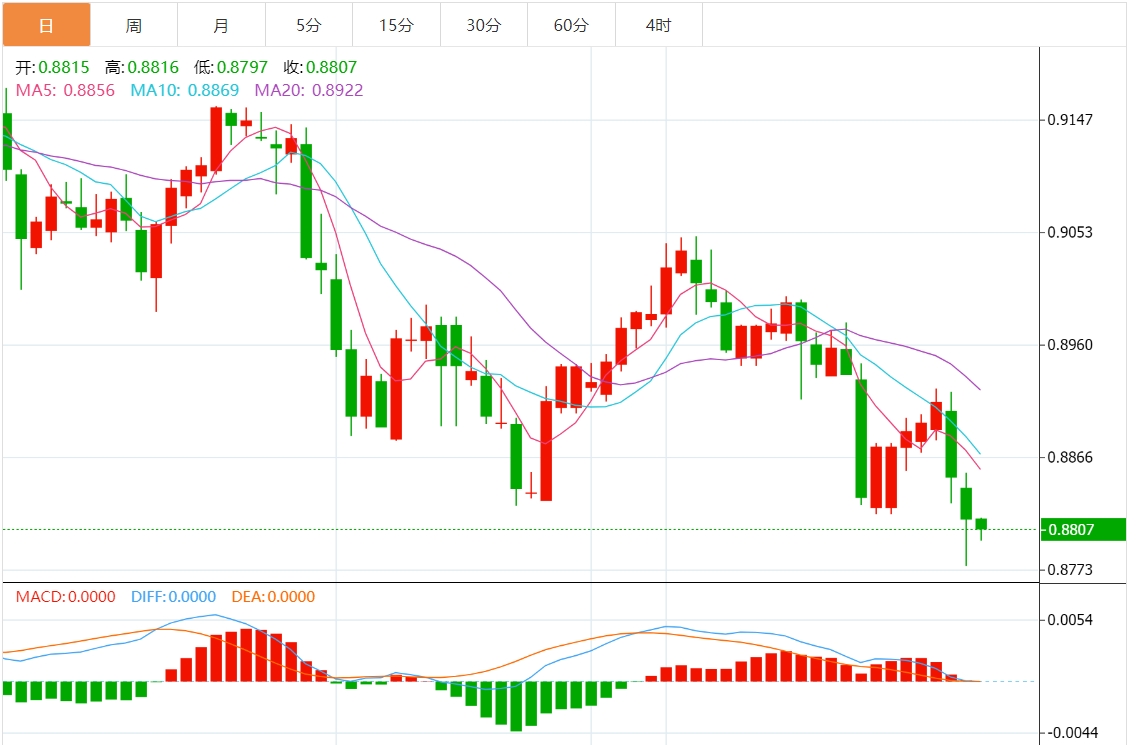
Task: Click the 0.8960 price axis label
Action: pos(1070,345)
